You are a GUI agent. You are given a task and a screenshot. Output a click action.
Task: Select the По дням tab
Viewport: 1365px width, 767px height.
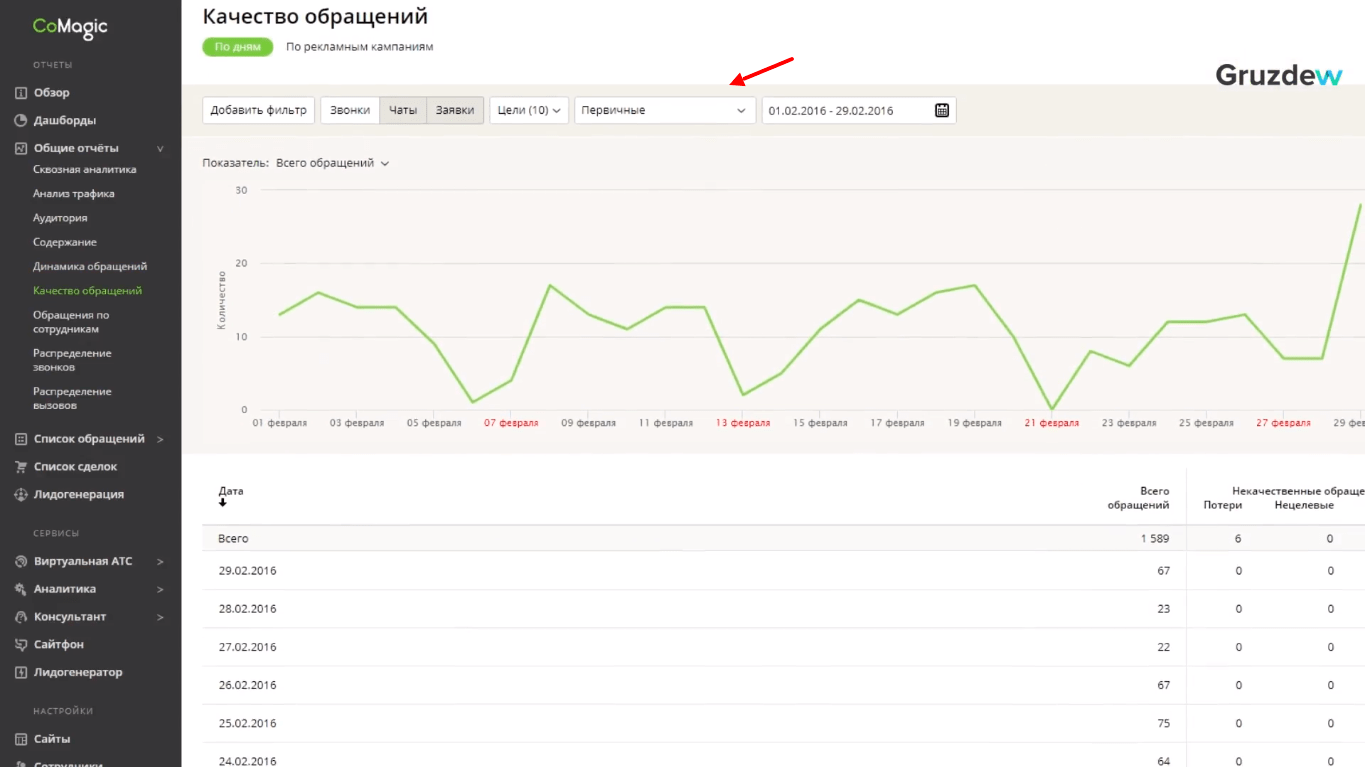(x=238, y=47)
